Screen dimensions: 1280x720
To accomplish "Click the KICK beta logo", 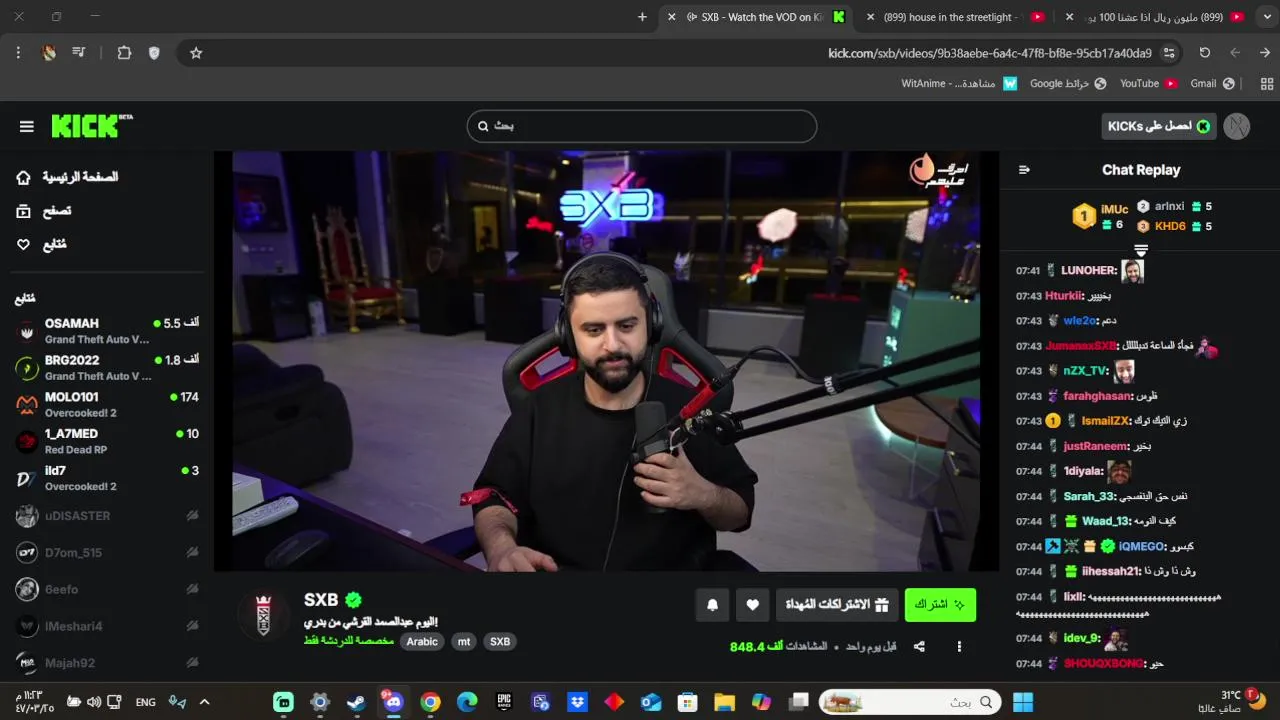I will (92, 125).
